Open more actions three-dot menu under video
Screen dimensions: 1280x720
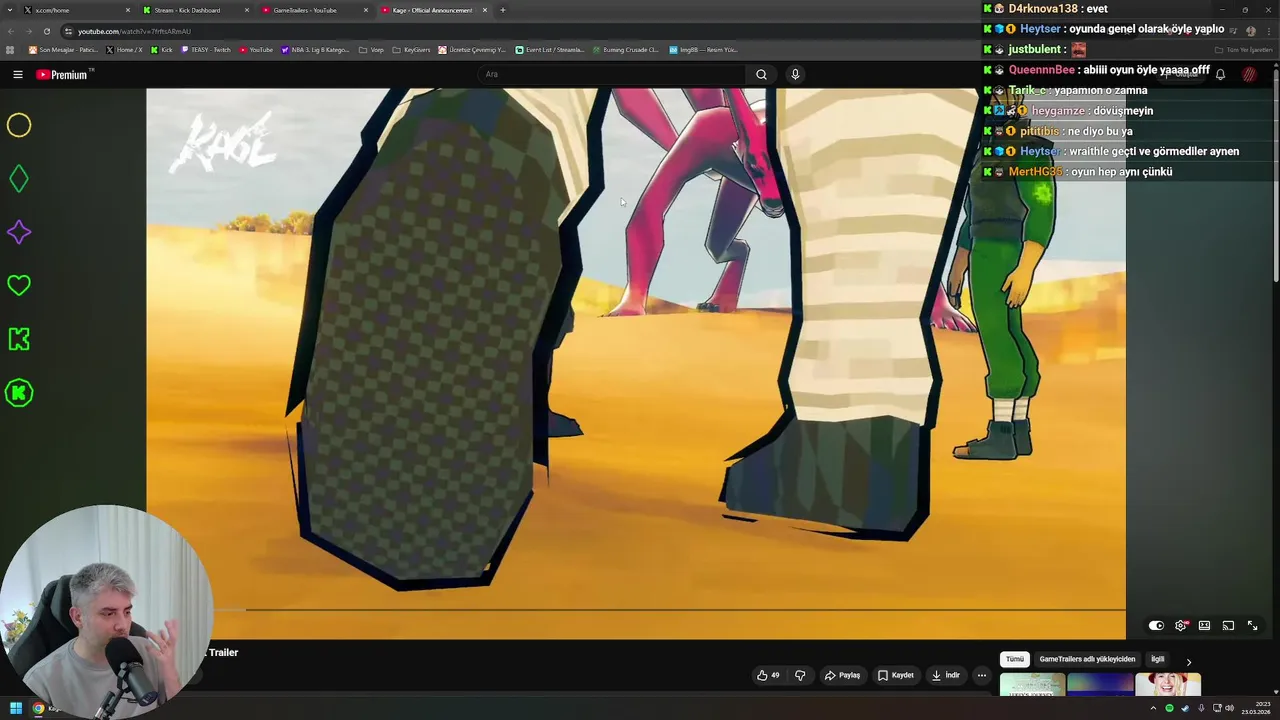(x=981, y=675)
